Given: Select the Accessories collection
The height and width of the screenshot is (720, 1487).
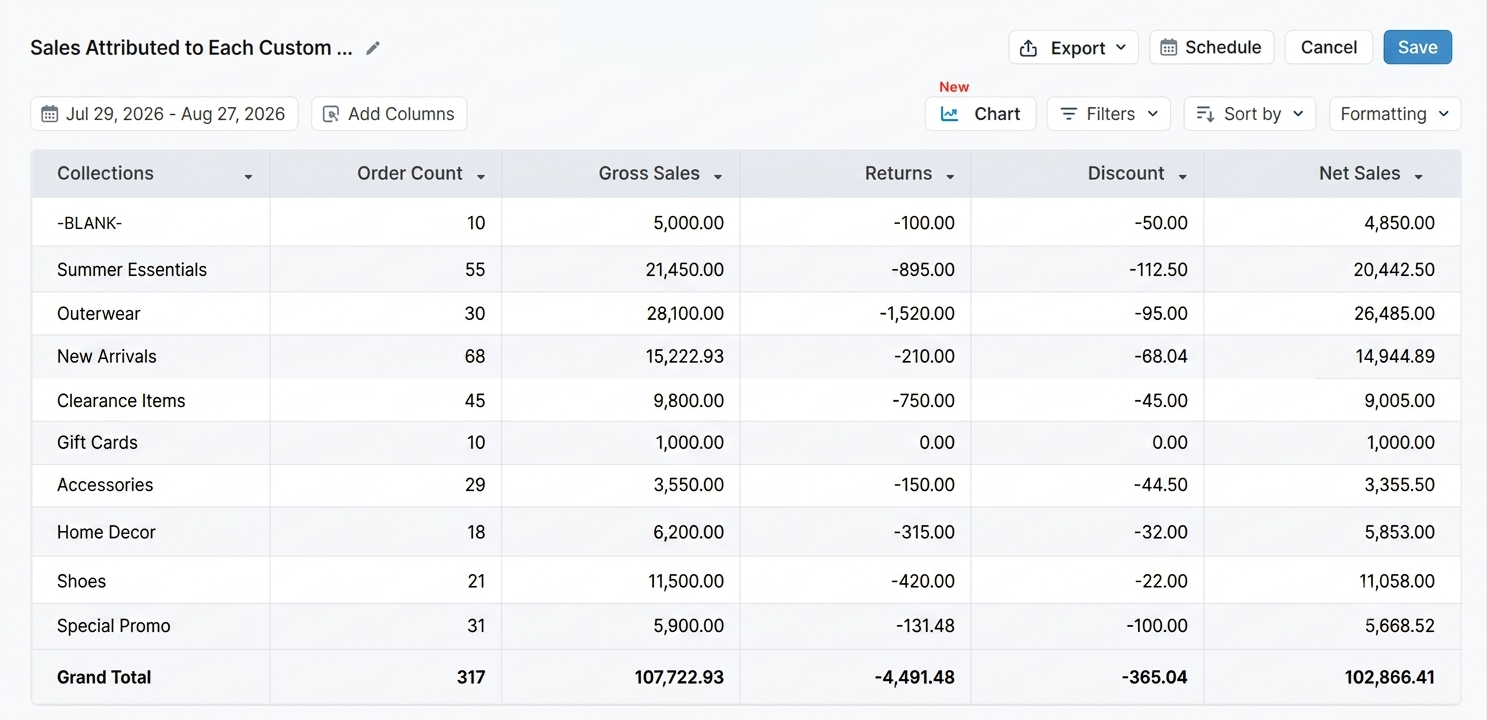Looking at the screenshot, I should pos(105,485).
